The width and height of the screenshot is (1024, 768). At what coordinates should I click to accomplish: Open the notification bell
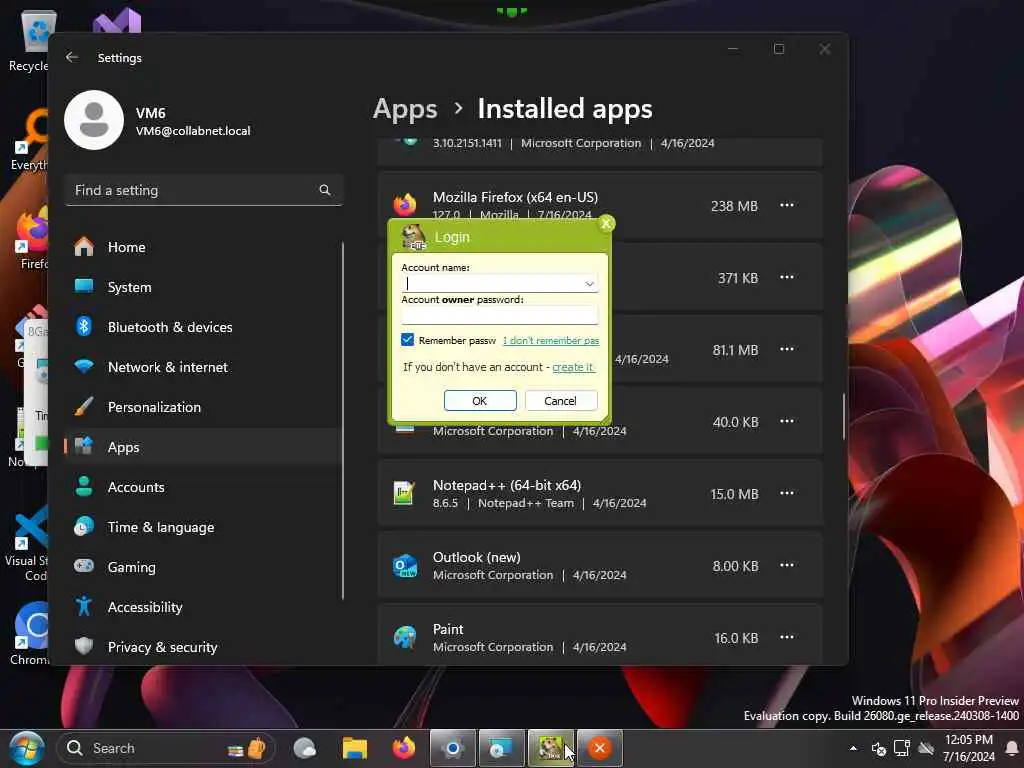(1012, 748)
